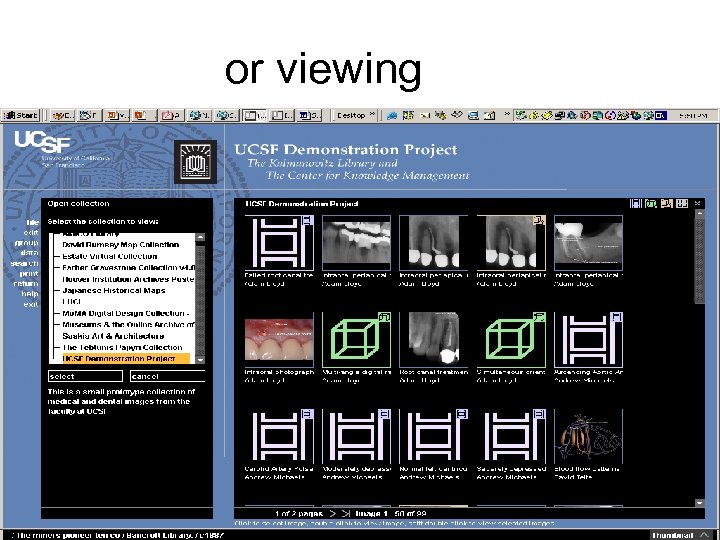The width and height of the screenshot is (720, 540).
Task: Click green badge on second cube thumbnail
Action: coord(540,317)
